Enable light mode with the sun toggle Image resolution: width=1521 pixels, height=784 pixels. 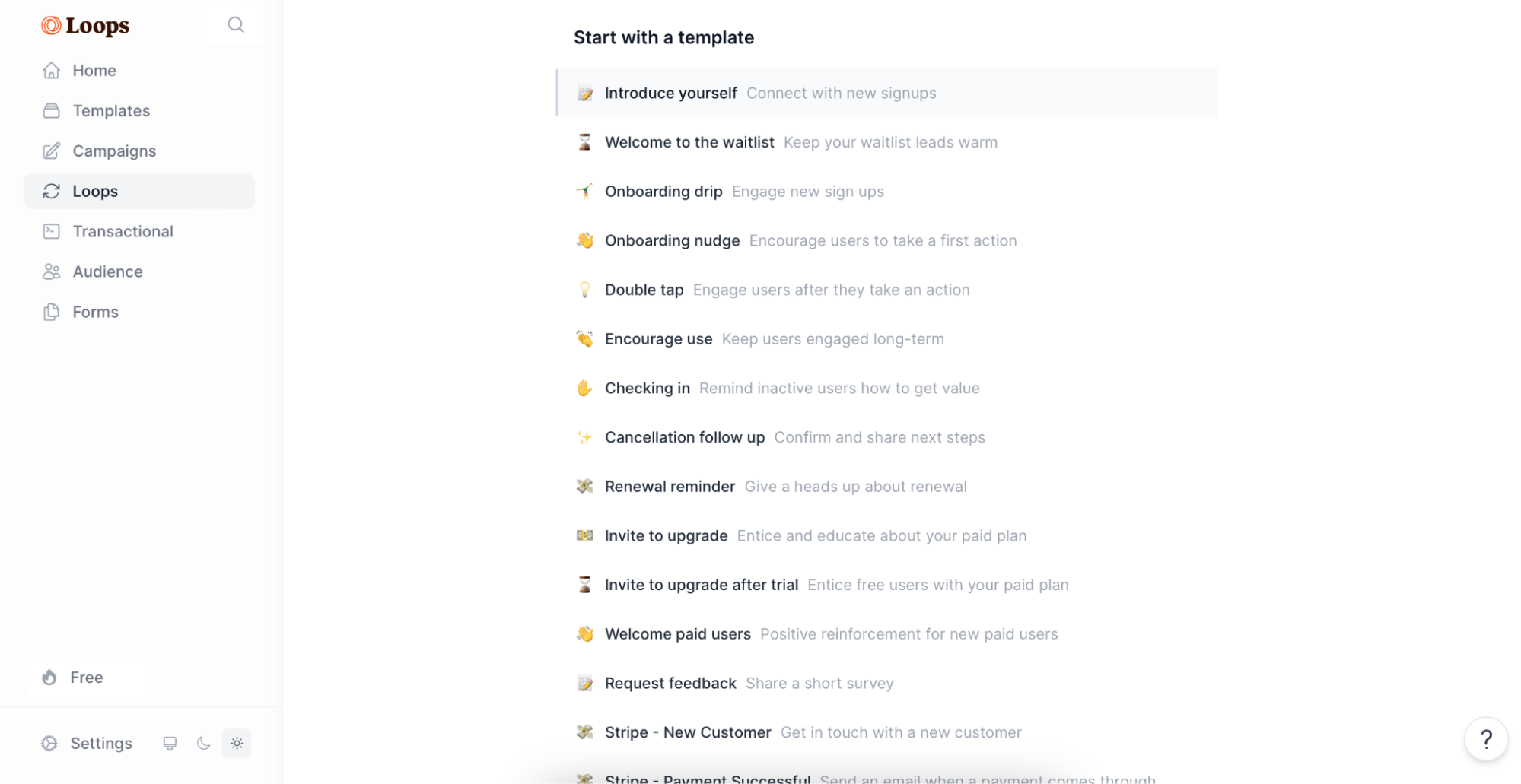[x=237, y=743]
